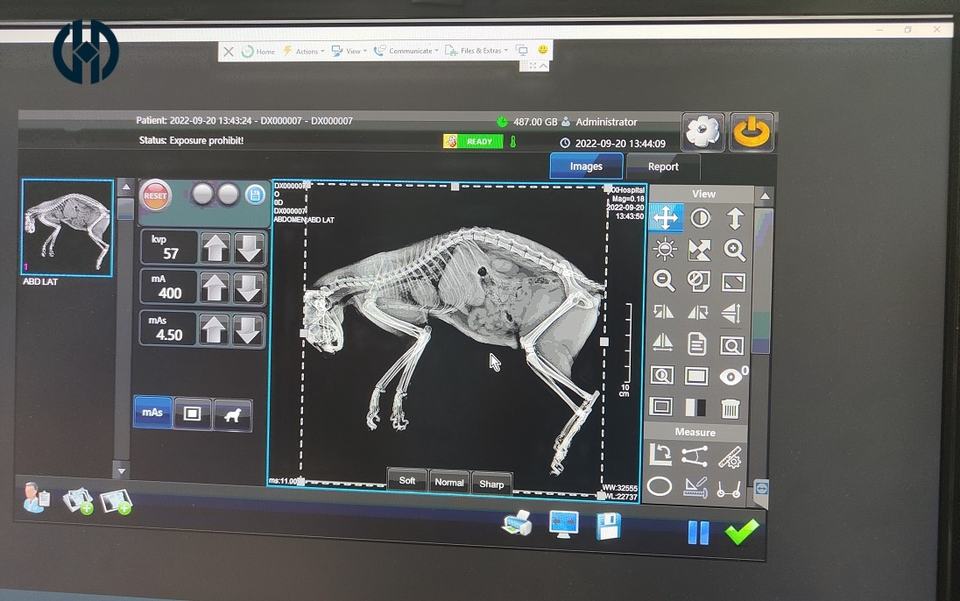Open the View dropdown in remote toolbar
The image size is (960, 601).
point(349,51)
